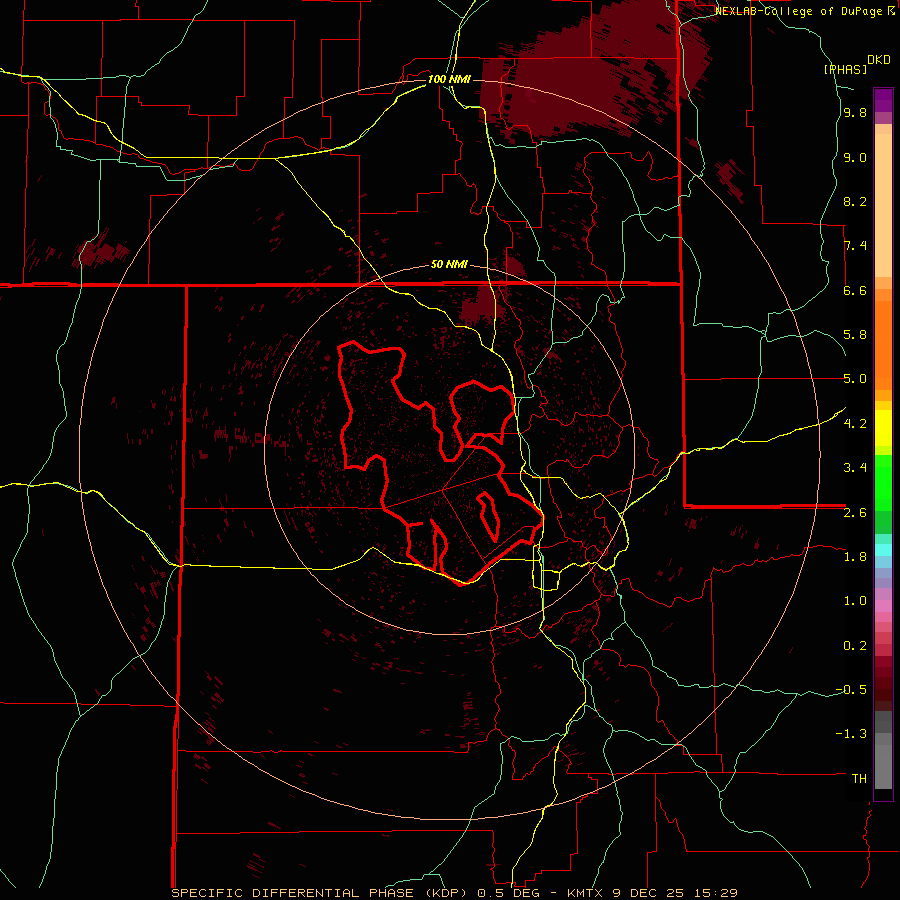Select the 5.0 scale value
The image size is (900, 900).
[x=855, y=379]
